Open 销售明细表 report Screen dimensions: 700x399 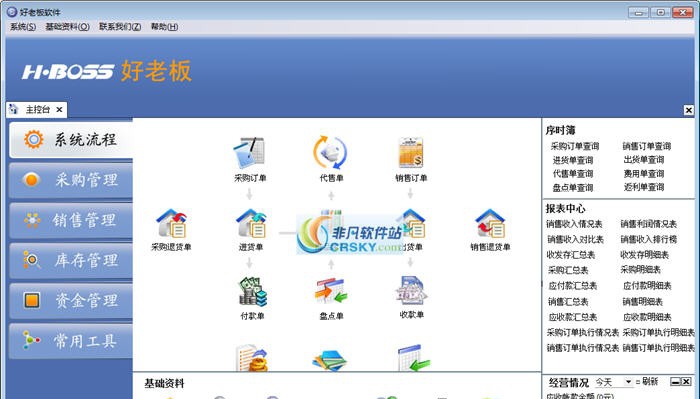[x=643, y=302]
